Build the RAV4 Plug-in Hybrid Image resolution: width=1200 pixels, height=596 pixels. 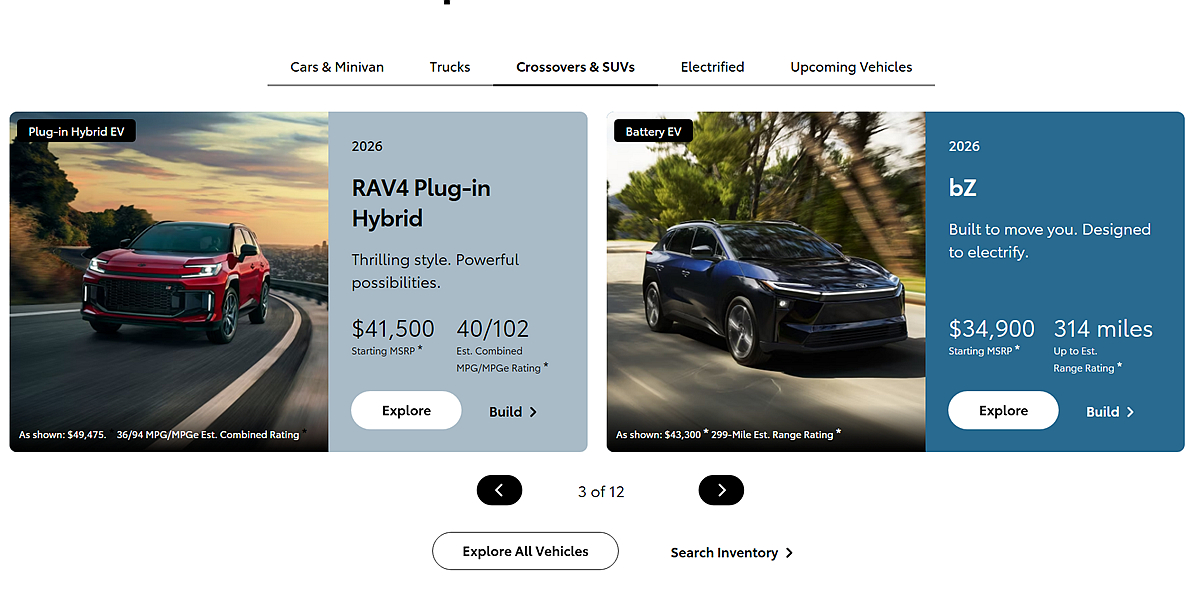coord(513,412)
